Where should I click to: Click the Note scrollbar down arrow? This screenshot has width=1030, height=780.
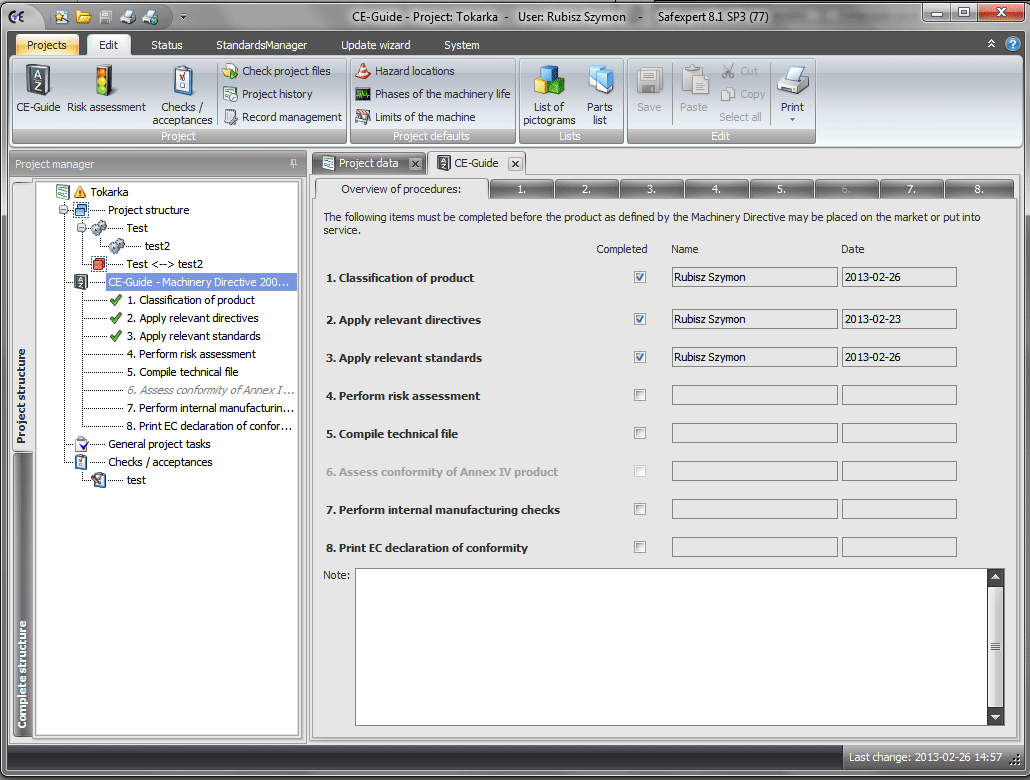click(995, 716)
